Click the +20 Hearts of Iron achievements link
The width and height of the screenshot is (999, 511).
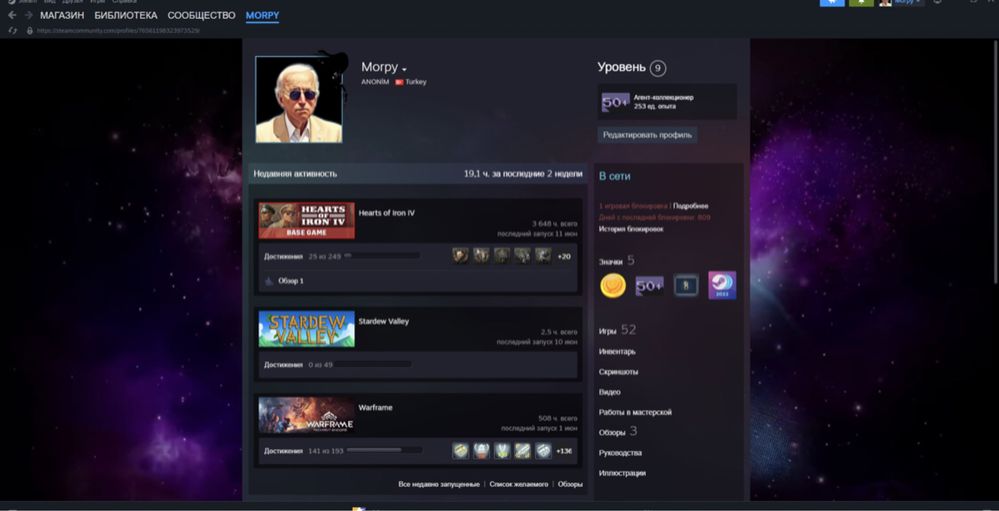(564, 257)
